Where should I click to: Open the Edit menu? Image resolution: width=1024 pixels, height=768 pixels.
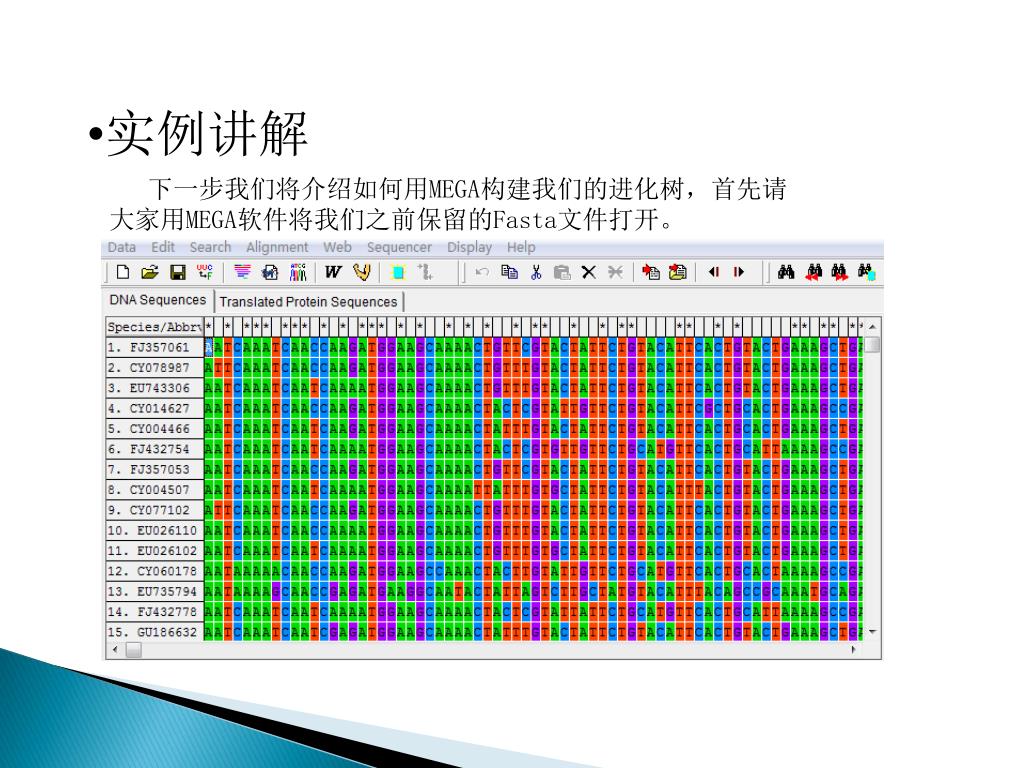(163, 247)
